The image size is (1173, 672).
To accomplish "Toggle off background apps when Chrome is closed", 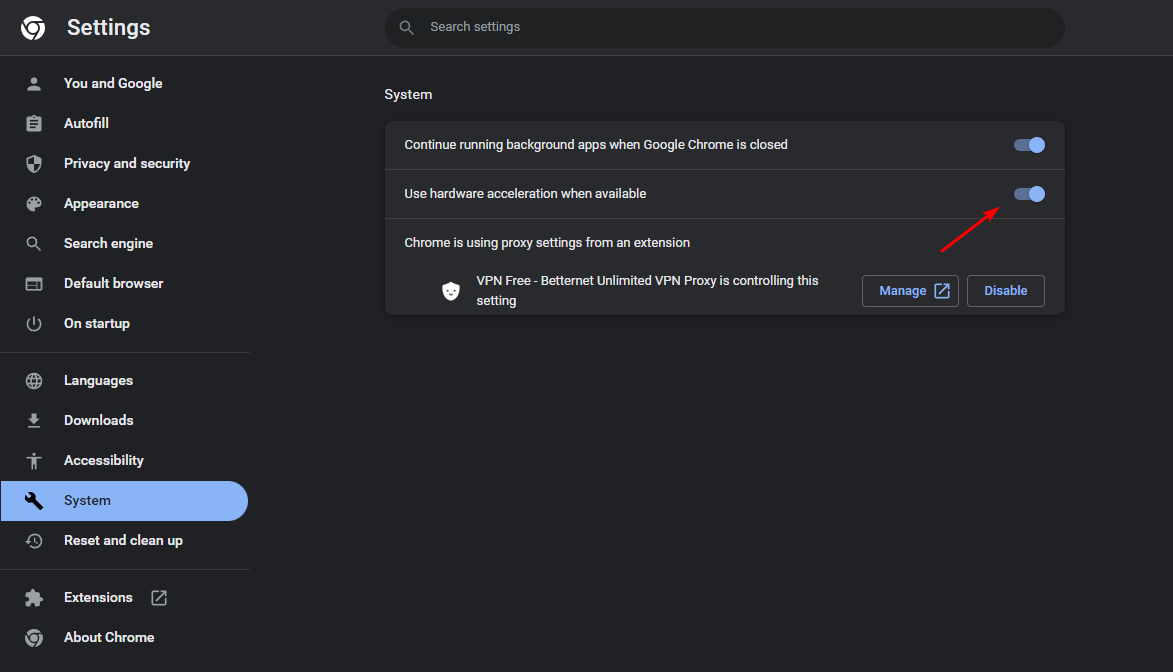I will click(1029, 145).
